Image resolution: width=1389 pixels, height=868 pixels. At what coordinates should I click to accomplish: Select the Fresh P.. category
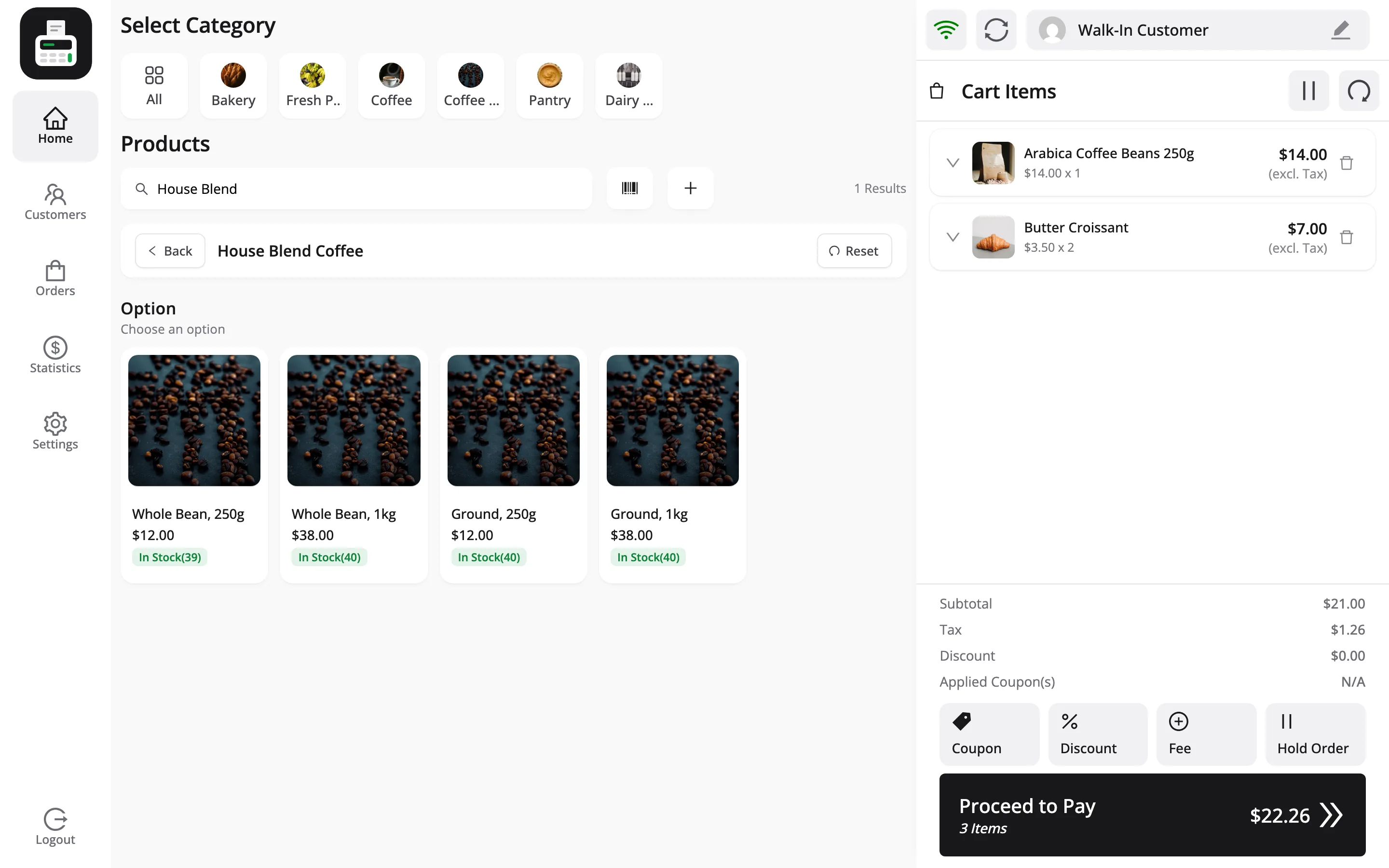pyautogui.click(x=312, y=86)
